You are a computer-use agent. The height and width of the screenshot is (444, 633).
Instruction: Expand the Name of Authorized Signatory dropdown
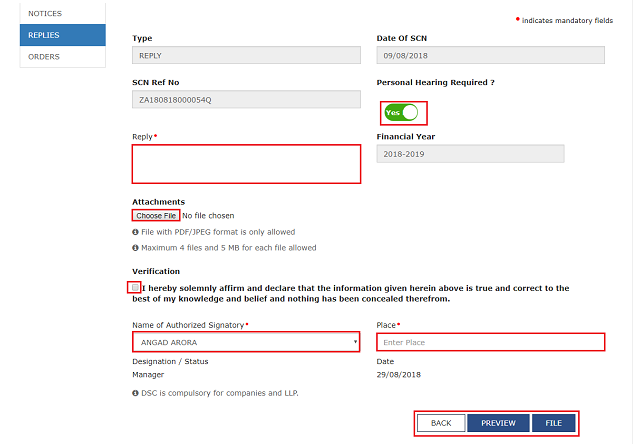[246, 342]
